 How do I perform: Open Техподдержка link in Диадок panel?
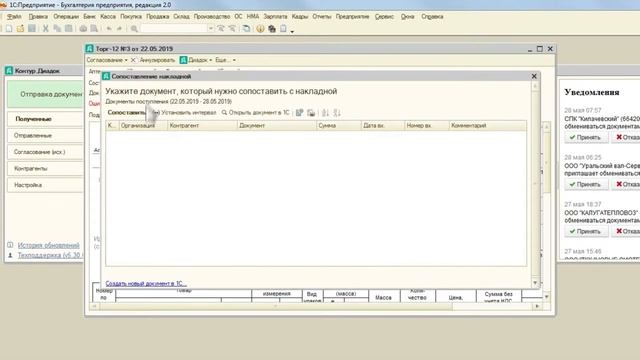click(50, 255)
